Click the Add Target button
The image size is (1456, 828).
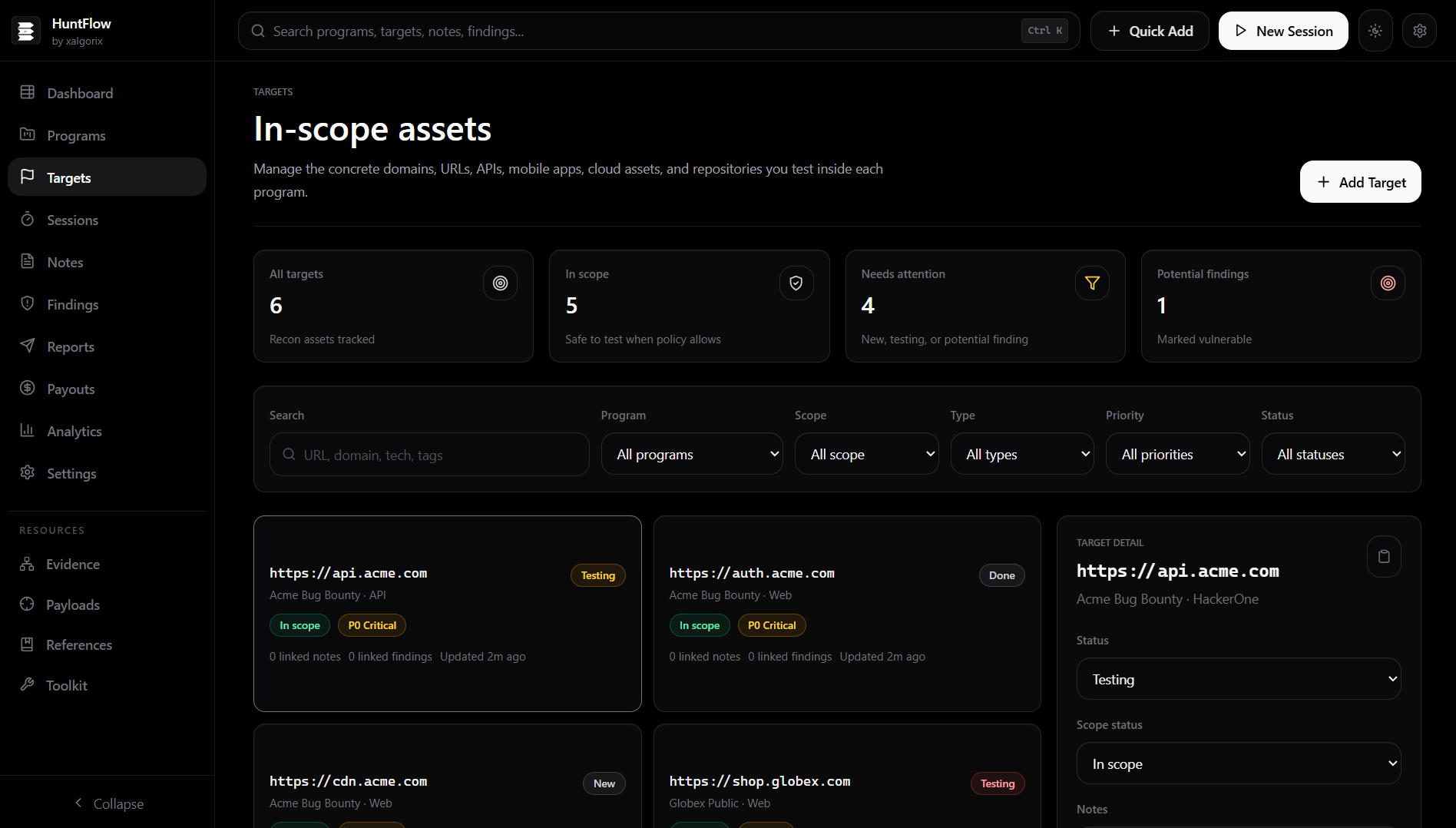tap(1360, 182)
